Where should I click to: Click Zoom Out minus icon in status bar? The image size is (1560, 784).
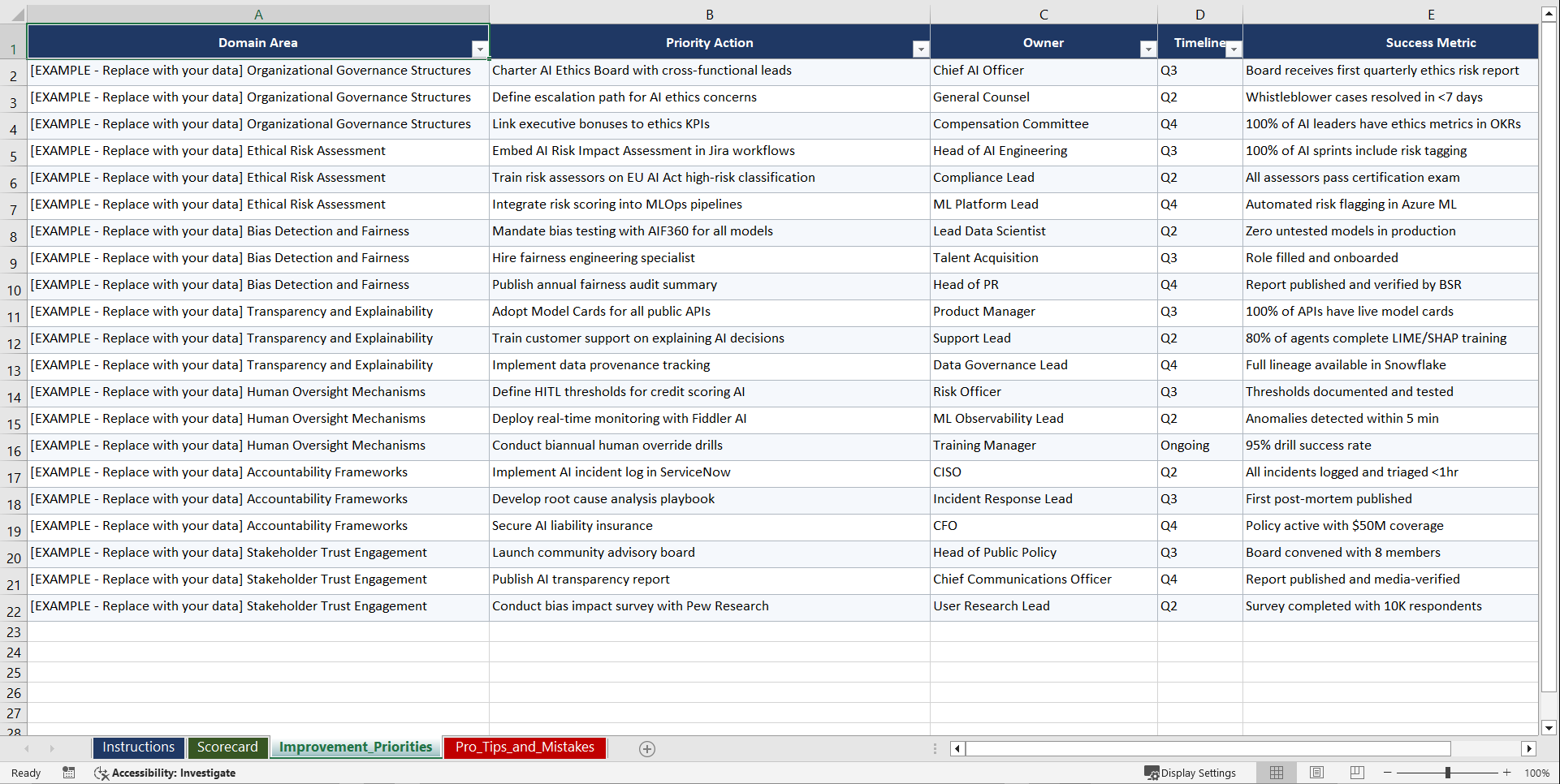1387,773
